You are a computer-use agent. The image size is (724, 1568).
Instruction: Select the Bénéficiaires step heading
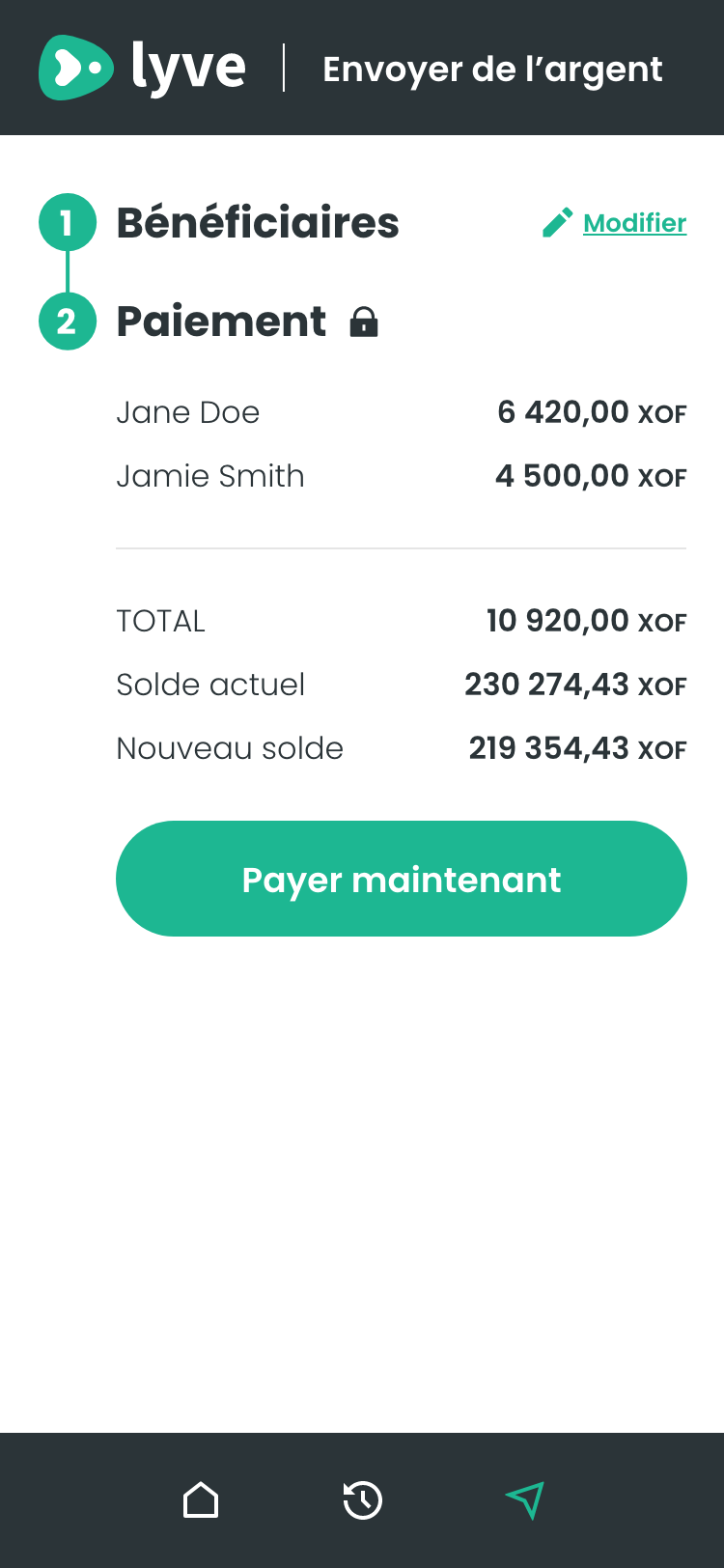[x=258, y=223]
